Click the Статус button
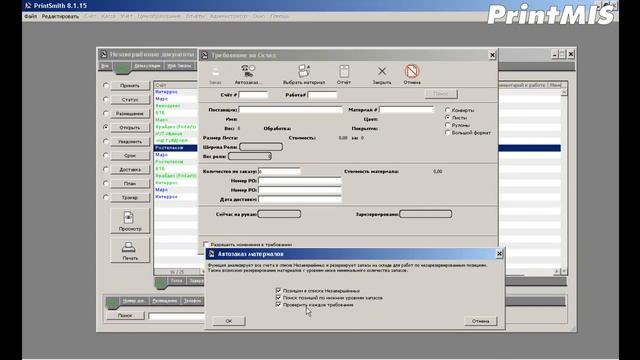Viewport: 640px width, 360px height. click(x=130, y=100)
